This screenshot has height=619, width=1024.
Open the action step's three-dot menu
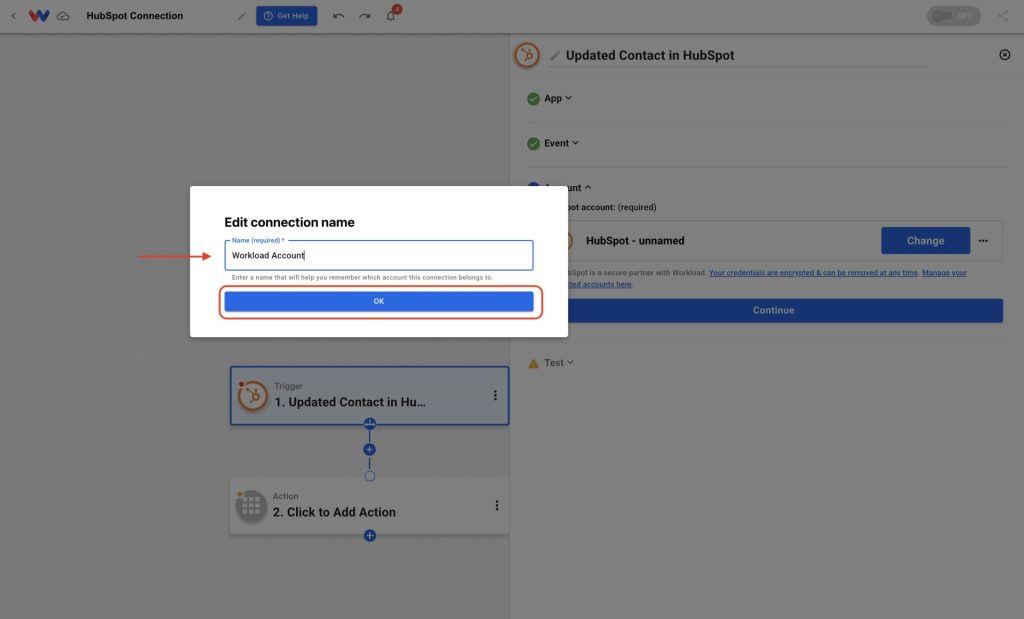point(497,505)
